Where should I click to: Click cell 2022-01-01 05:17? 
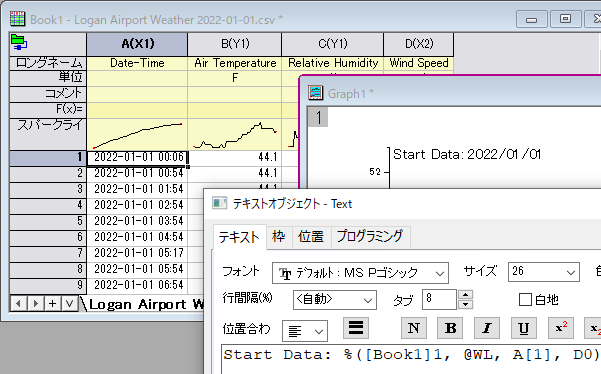click(137, 253)
